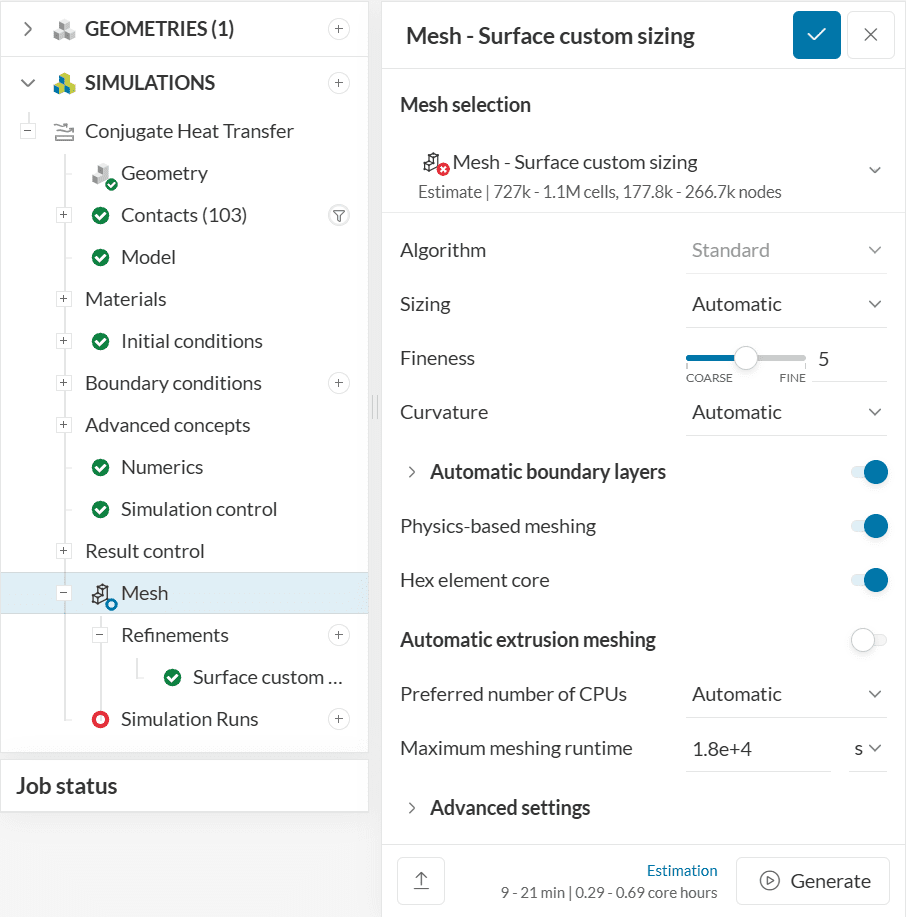Add a new simulation with plus icon
The image size is (906, 917).
coord(339,83)
